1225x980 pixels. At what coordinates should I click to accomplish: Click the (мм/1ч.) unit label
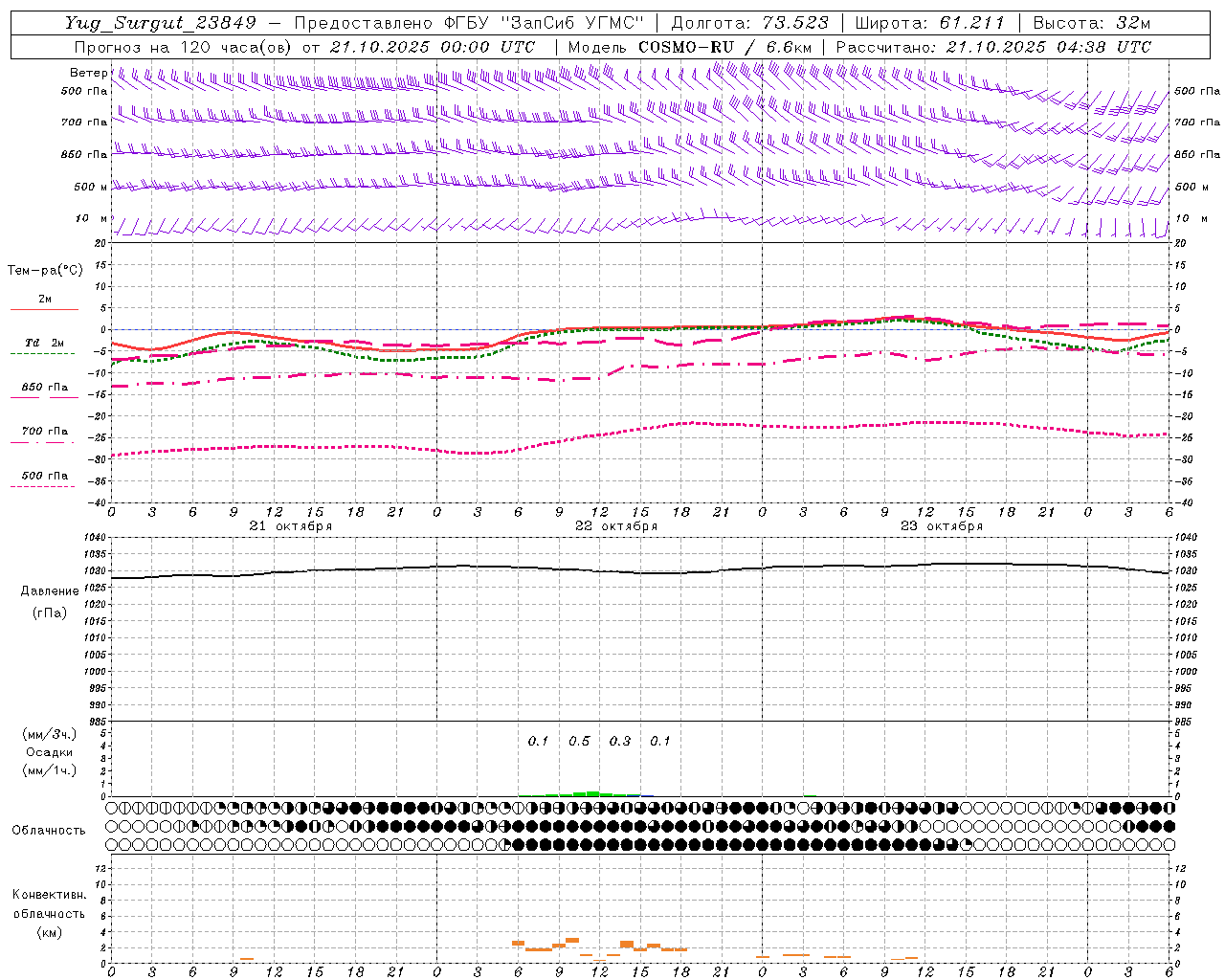click(x=49, y=770)
